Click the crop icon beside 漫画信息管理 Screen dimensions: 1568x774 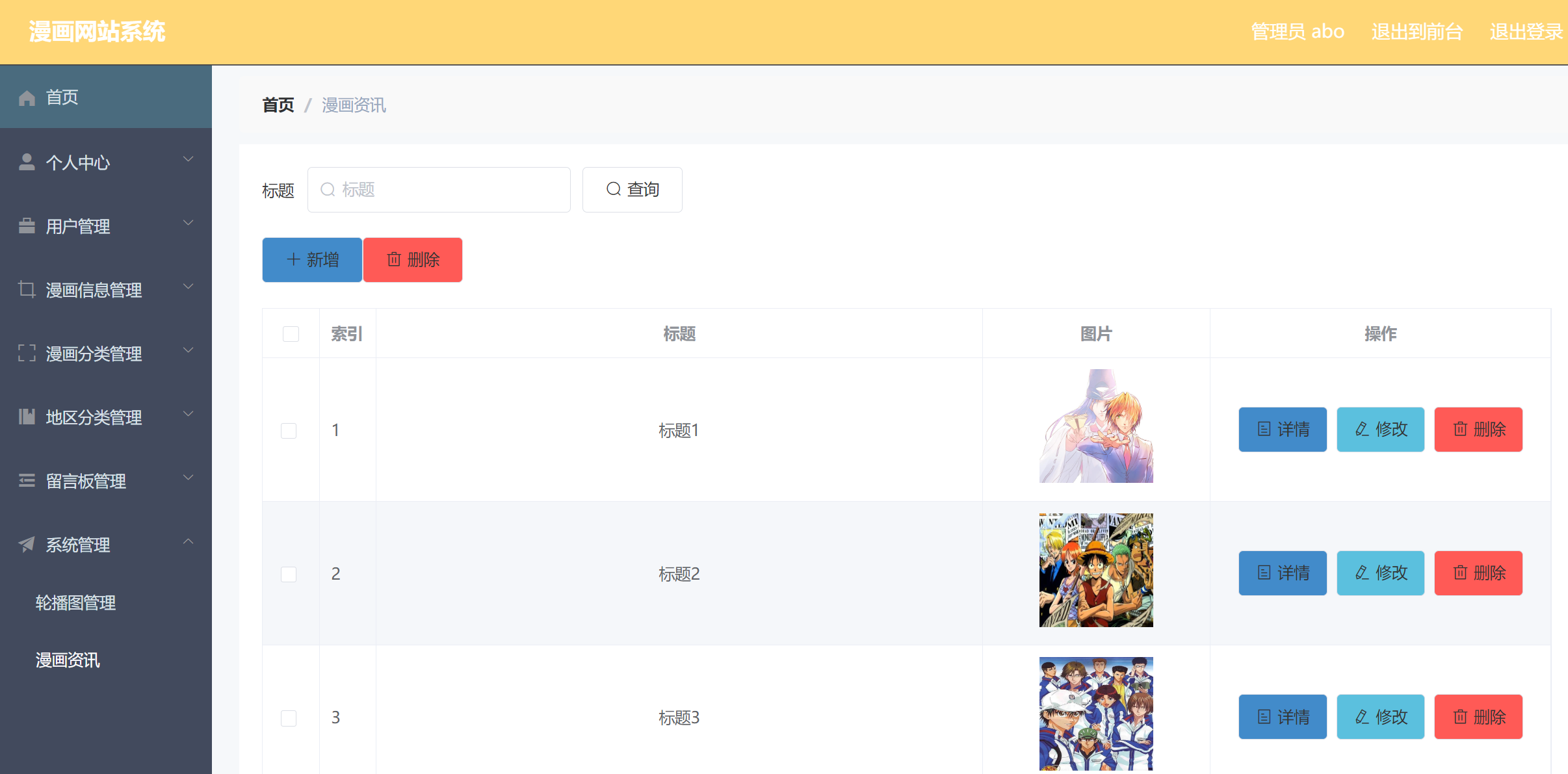coord(27,289)
